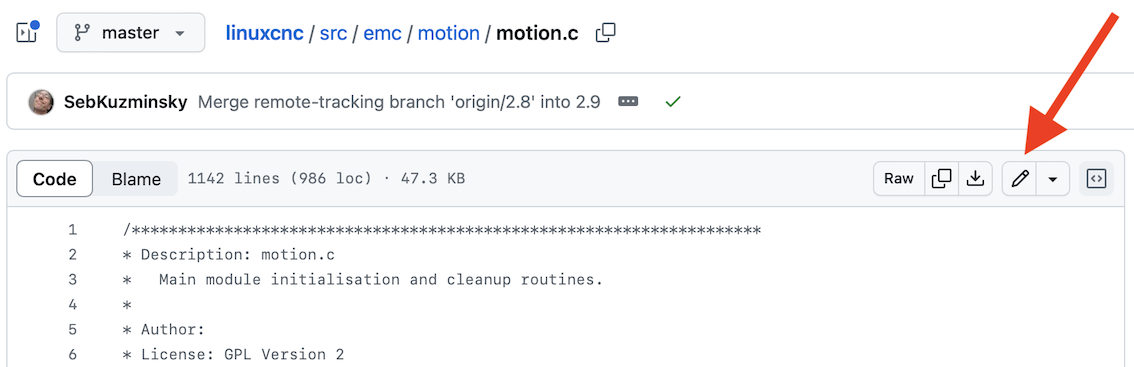Open the master branch selector dropdown

131,33
